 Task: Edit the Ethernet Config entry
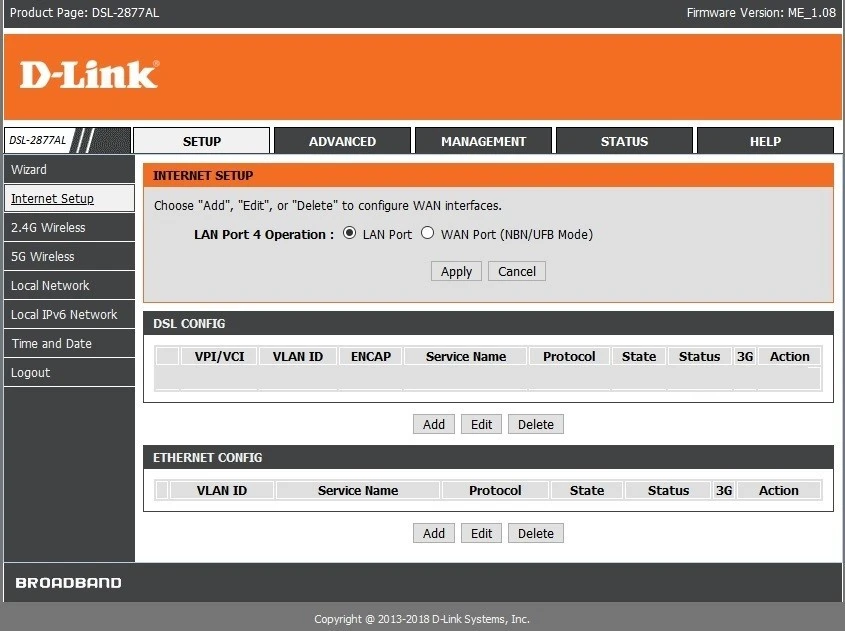click(x=481, y=533)
